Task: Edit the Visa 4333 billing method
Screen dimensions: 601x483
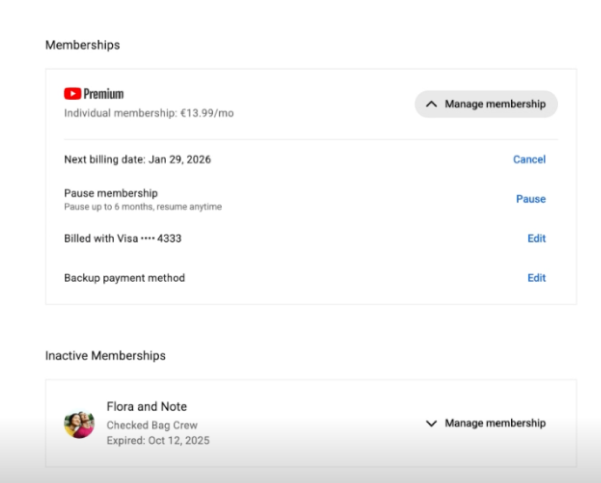Action: (x=536, y=238)
